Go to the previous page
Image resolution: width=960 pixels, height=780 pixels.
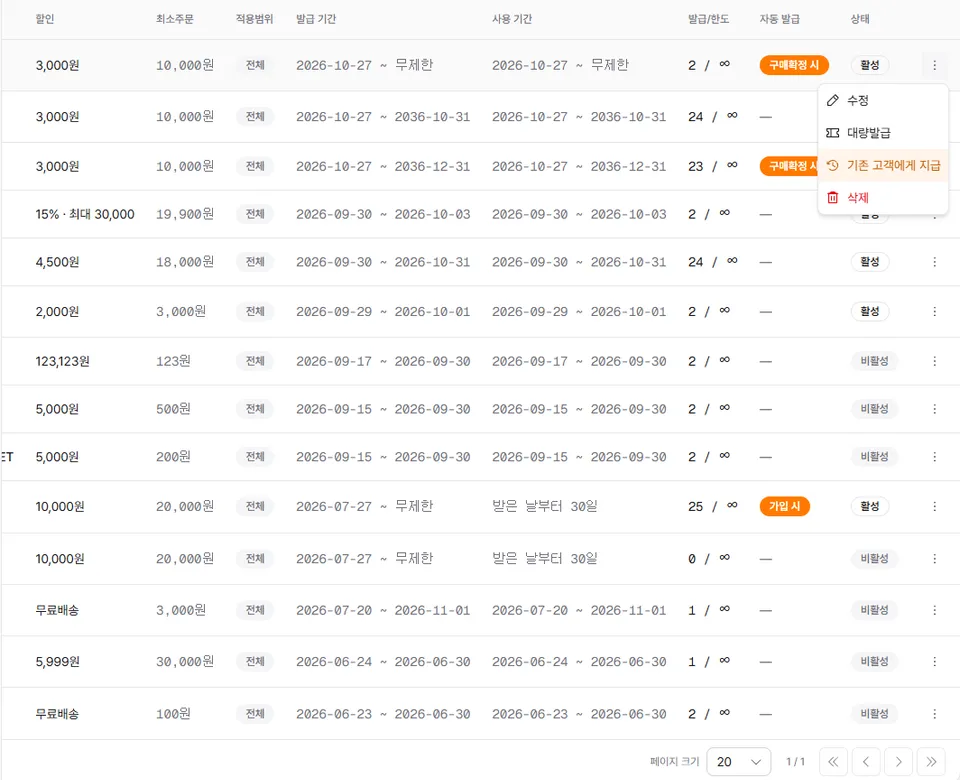pos(866,762)
